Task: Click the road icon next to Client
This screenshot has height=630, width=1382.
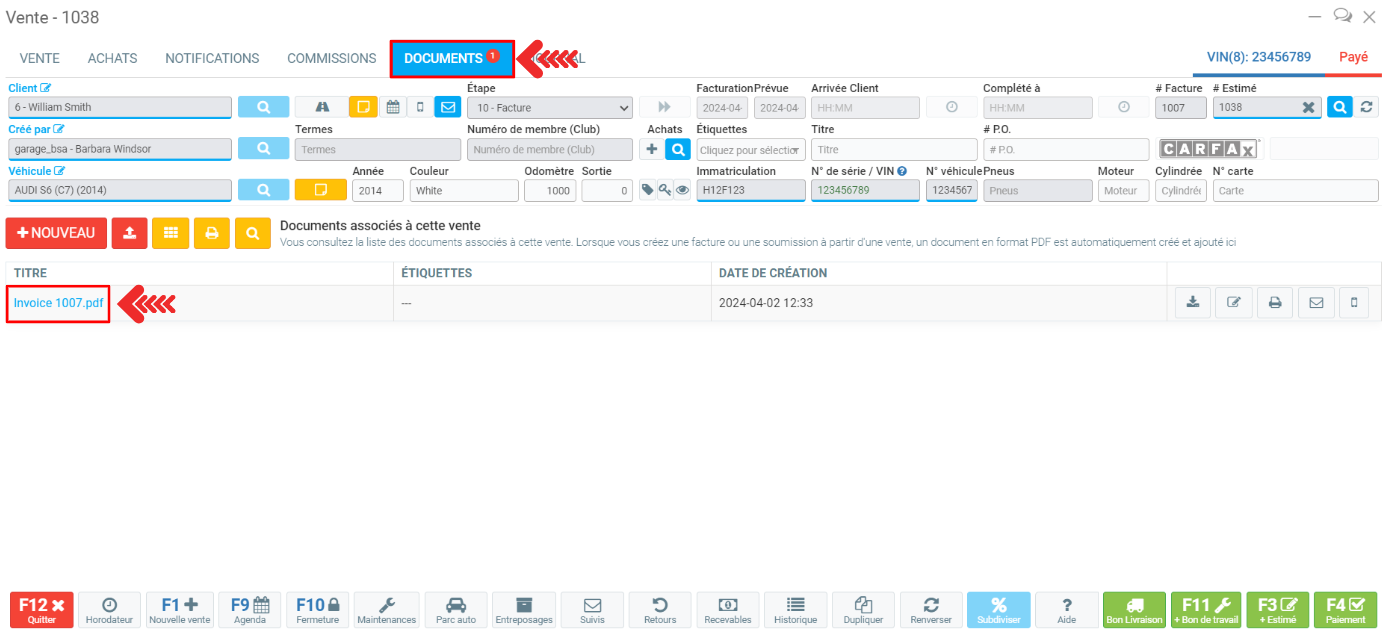Action: (322, 107)
